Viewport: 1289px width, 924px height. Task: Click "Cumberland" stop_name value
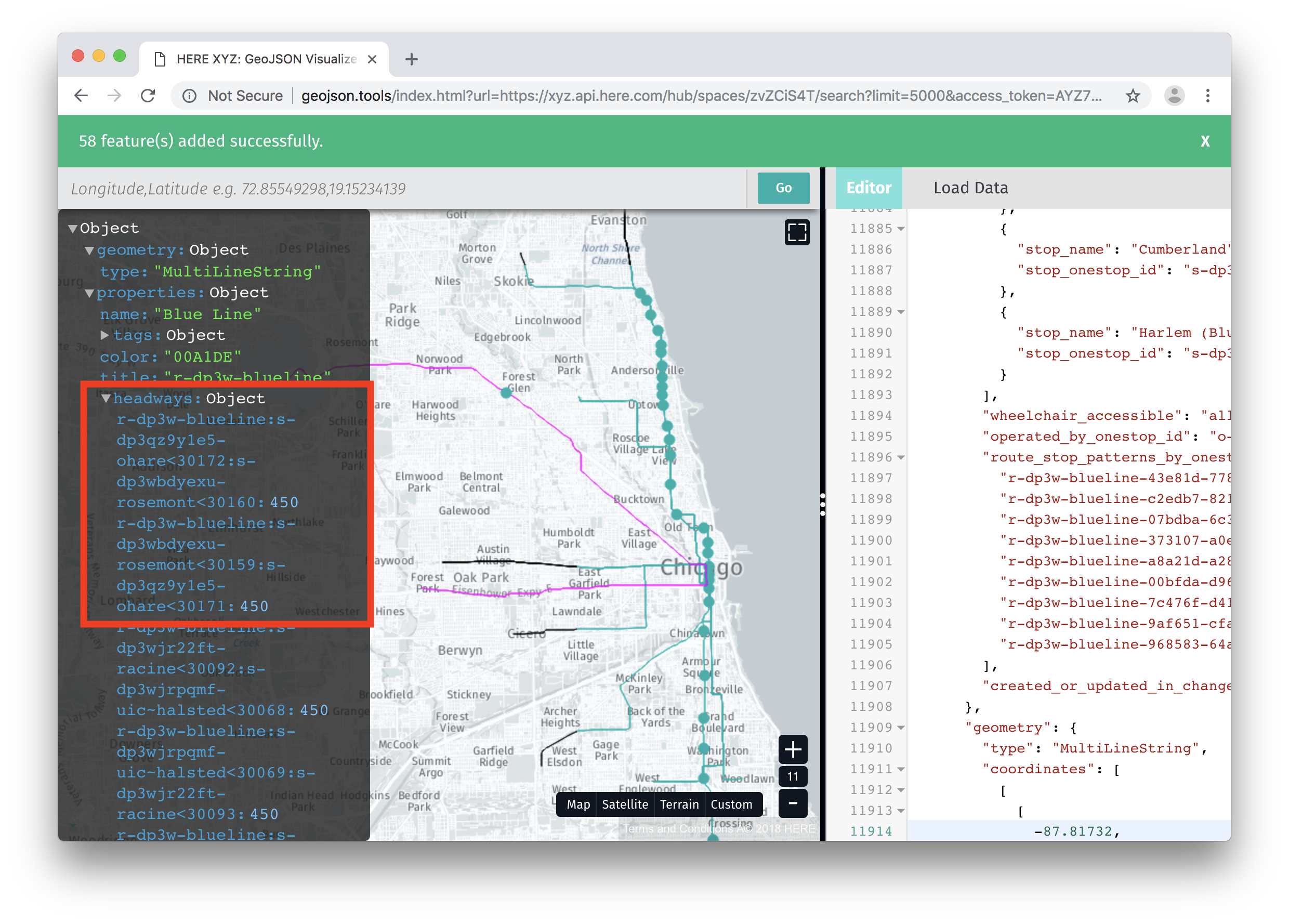[x=1180, y=249]
